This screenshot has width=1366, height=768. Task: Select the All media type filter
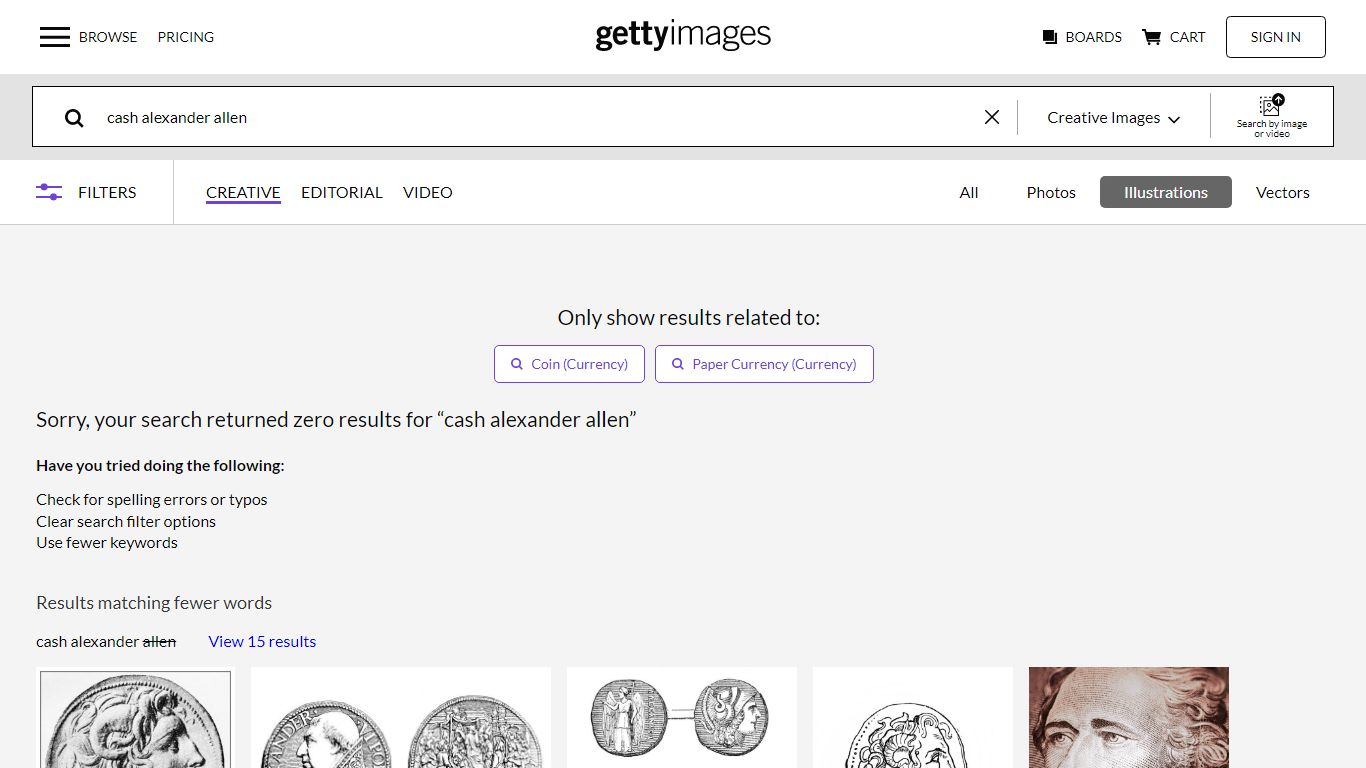tap(969, 193)
